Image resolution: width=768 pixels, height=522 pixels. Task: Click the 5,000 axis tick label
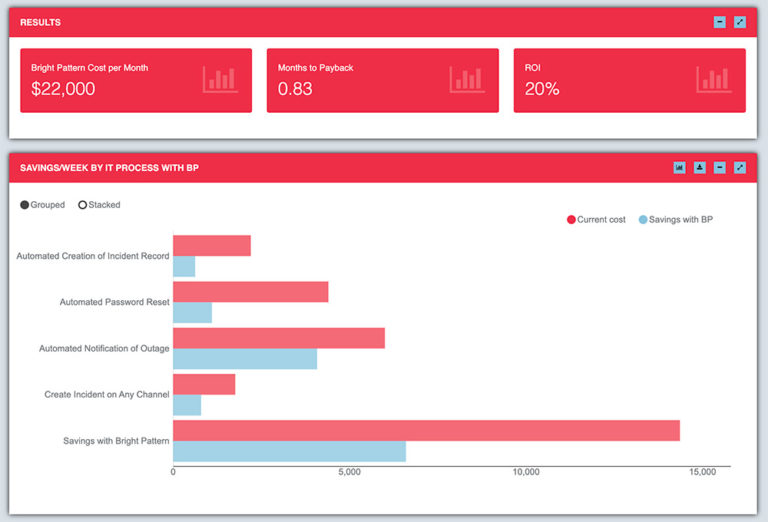tap(349, 472)
